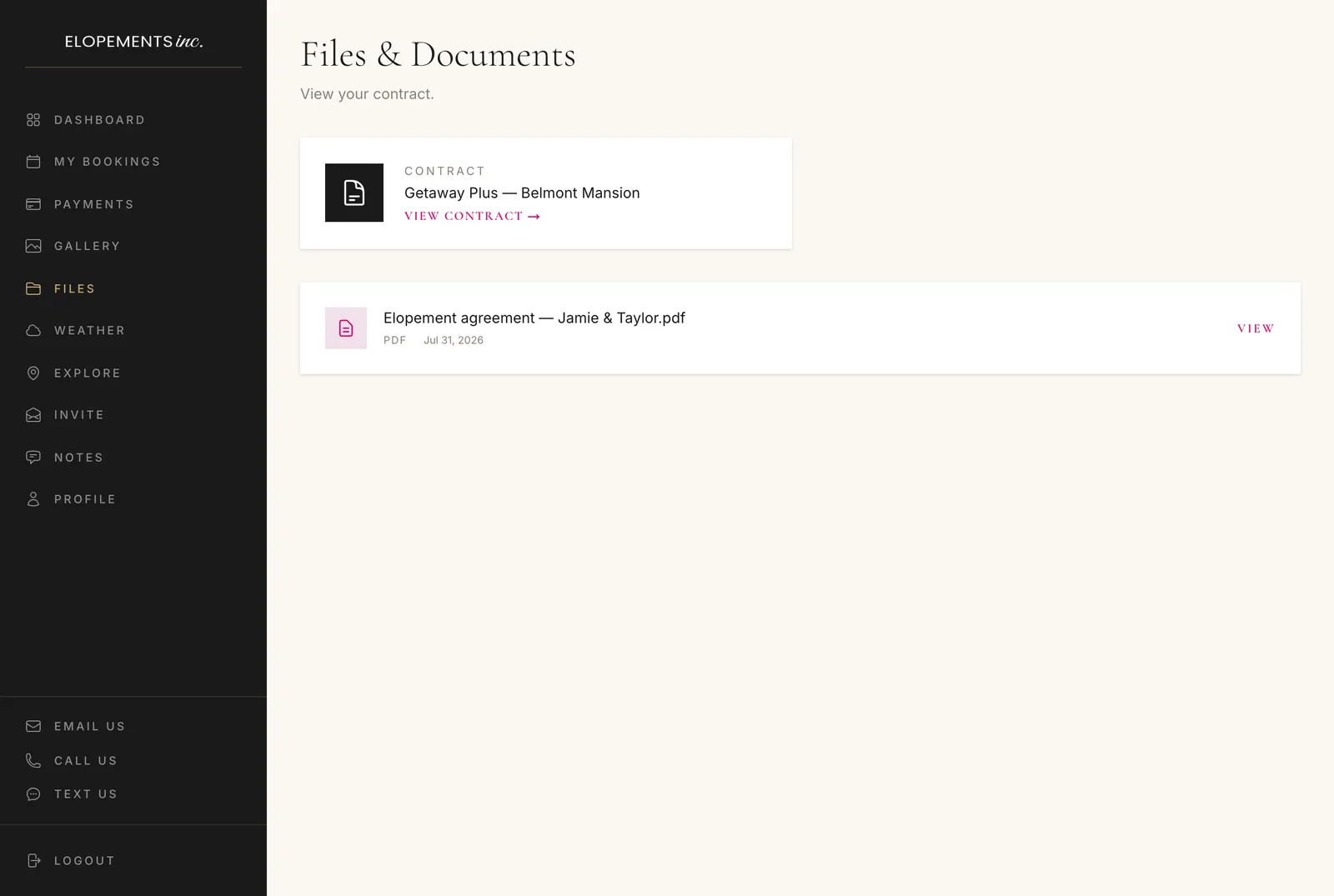Screen dimensions: 1334x896
Task: Select the Files menu label
Action: point(74,288)
